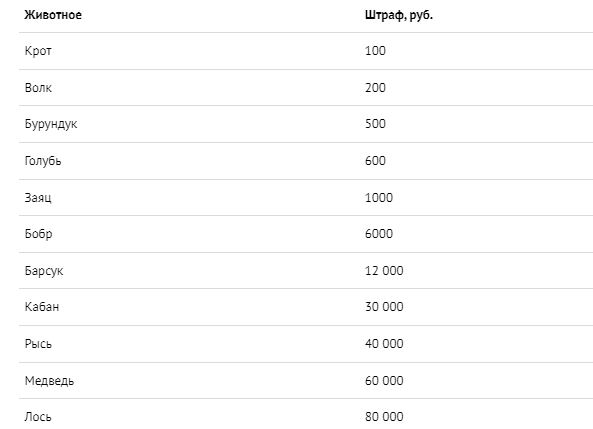Select the Медведь row label
The image size is (593, 429).
pos(50,381)
